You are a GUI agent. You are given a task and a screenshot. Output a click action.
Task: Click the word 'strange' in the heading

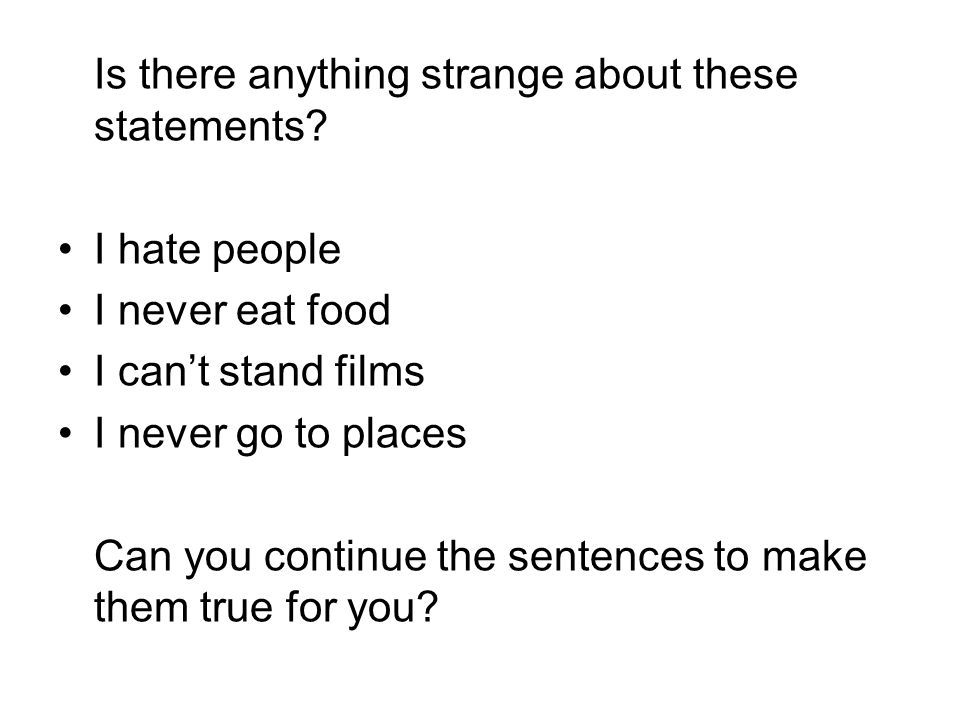[492, 76]
